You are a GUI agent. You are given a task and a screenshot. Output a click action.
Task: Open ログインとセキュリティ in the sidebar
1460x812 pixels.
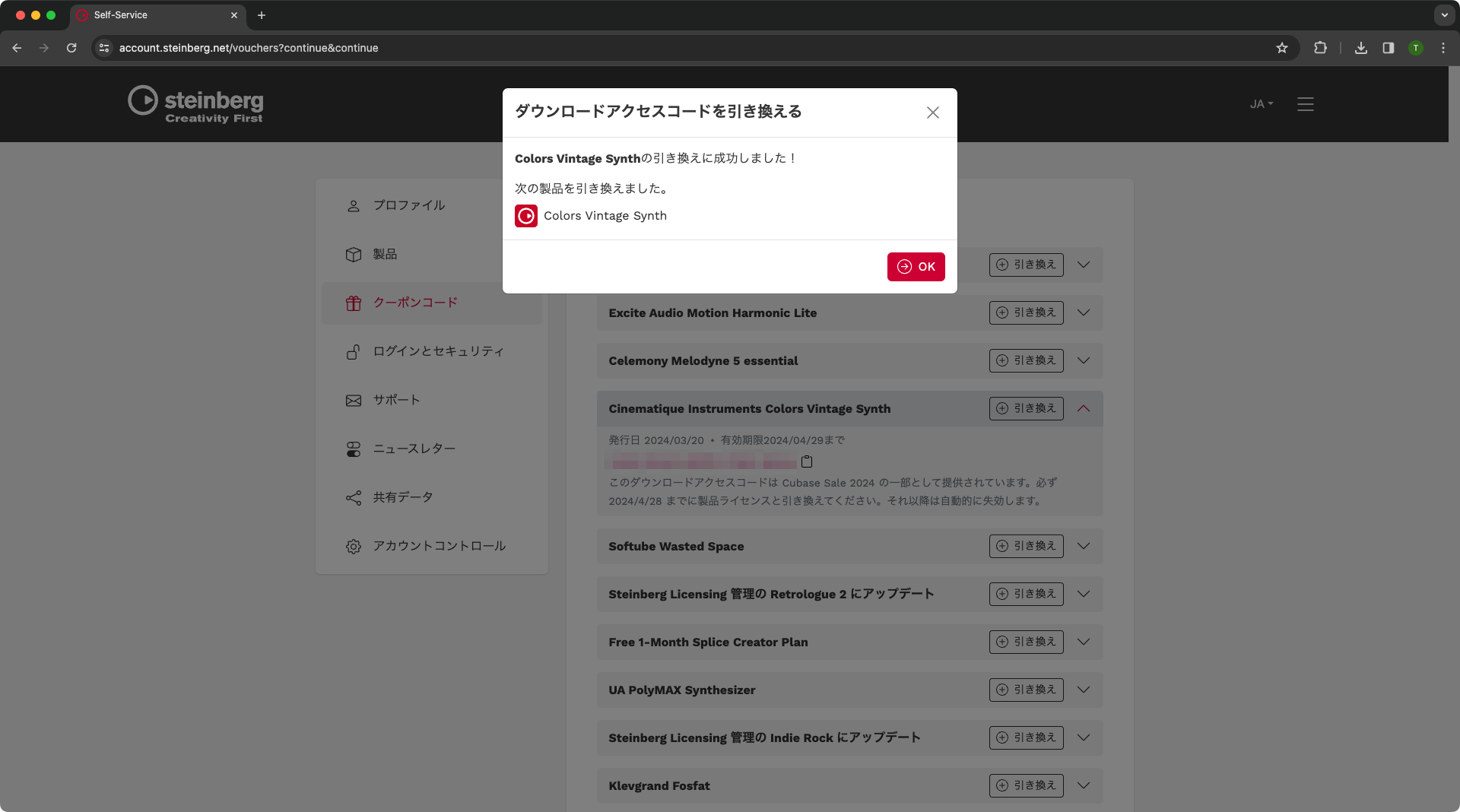pyautogui.click(x=432, y=351)
